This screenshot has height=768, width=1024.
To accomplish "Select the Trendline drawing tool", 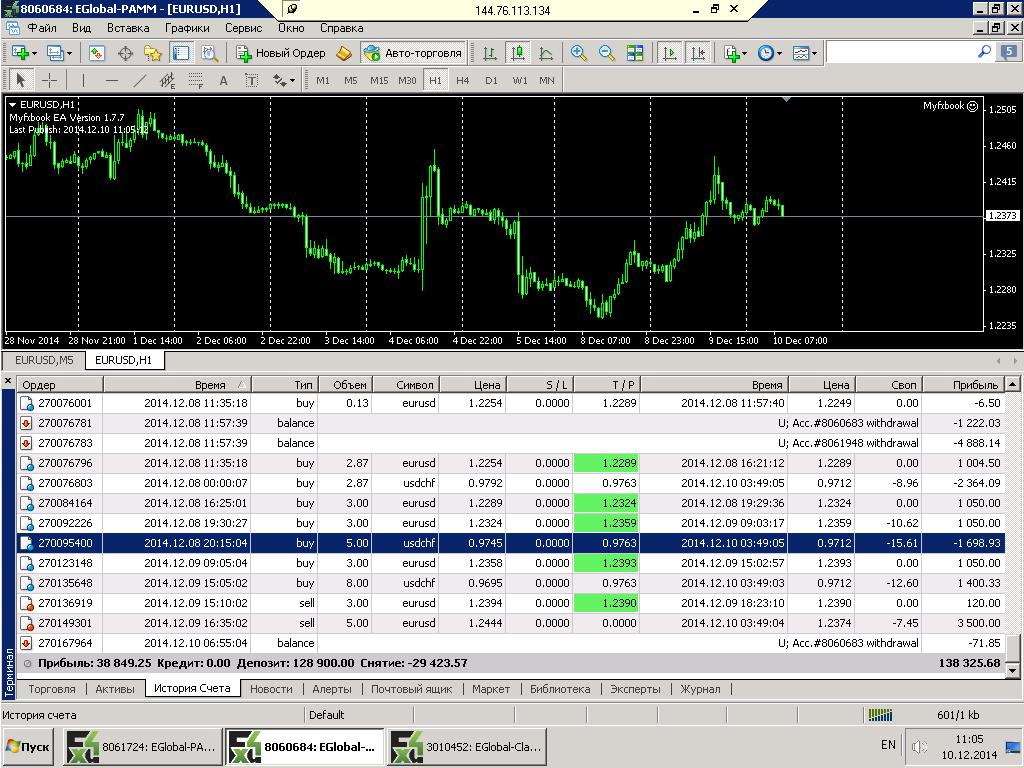I will pos(140,80).
